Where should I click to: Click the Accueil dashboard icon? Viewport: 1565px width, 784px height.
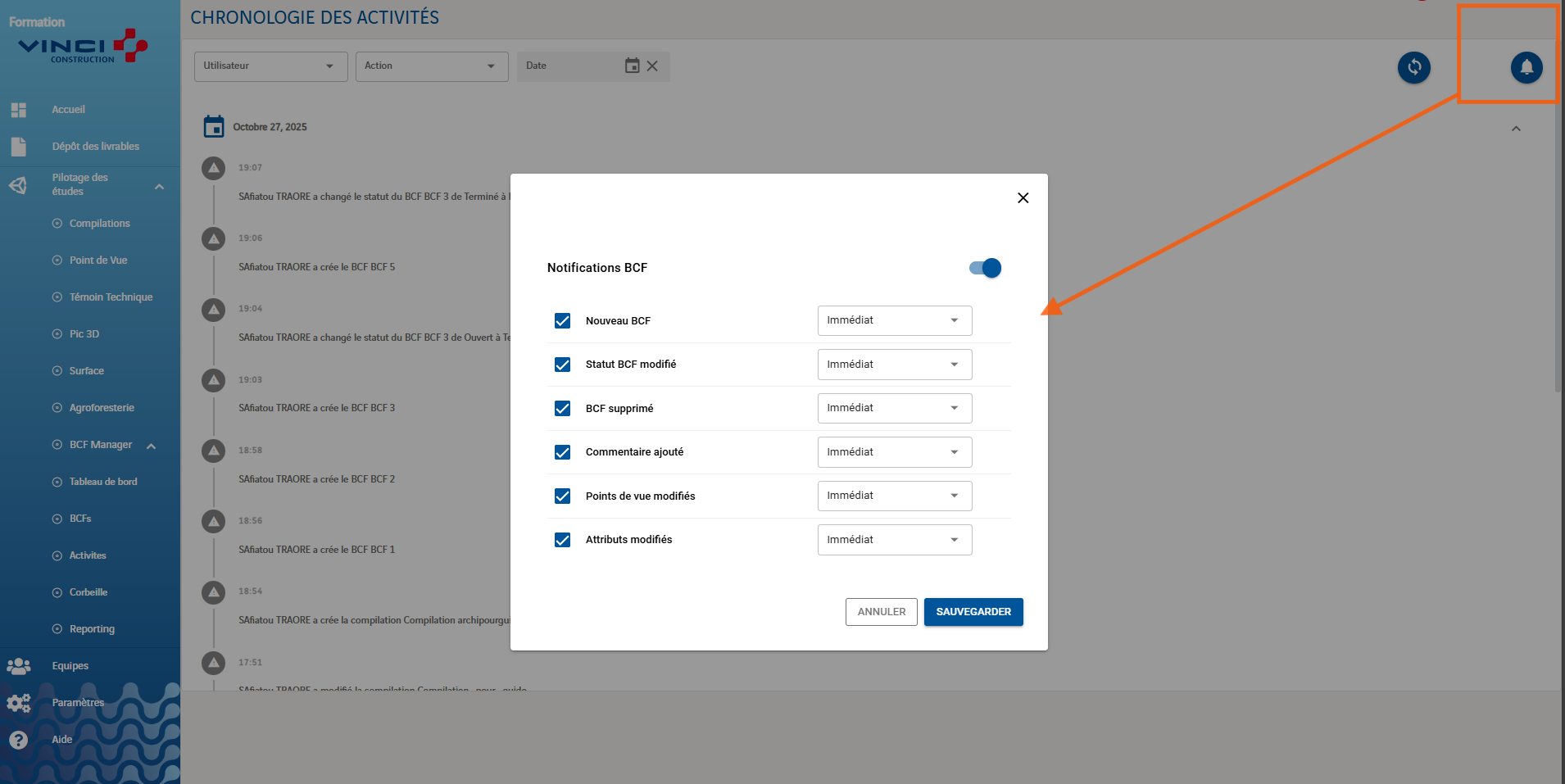point(19,110)
